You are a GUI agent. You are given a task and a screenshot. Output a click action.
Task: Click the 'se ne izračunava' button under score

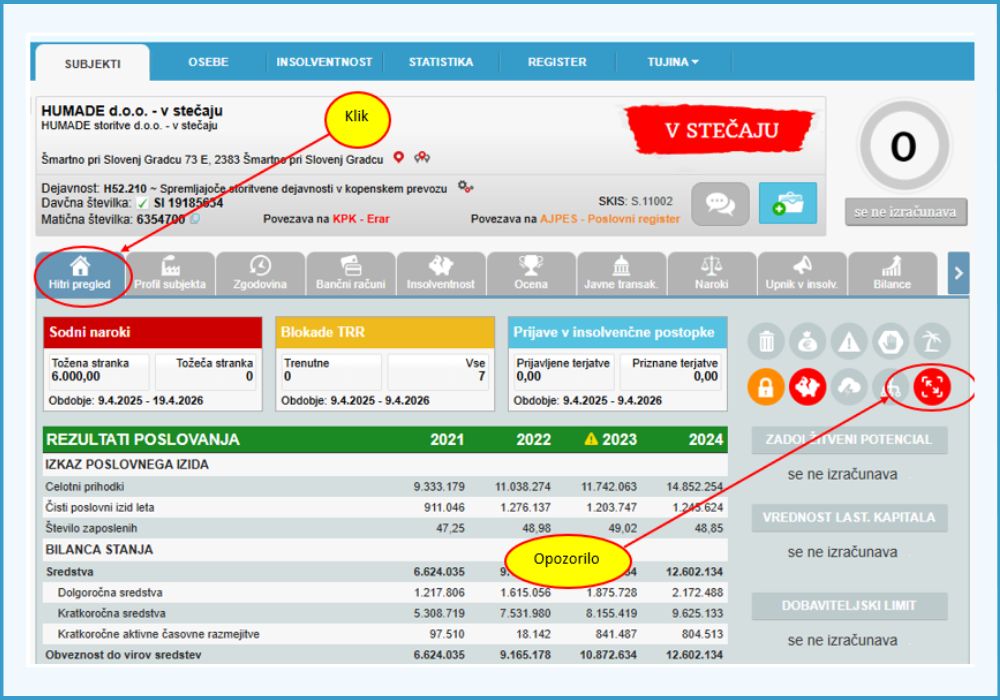[905, 212]
